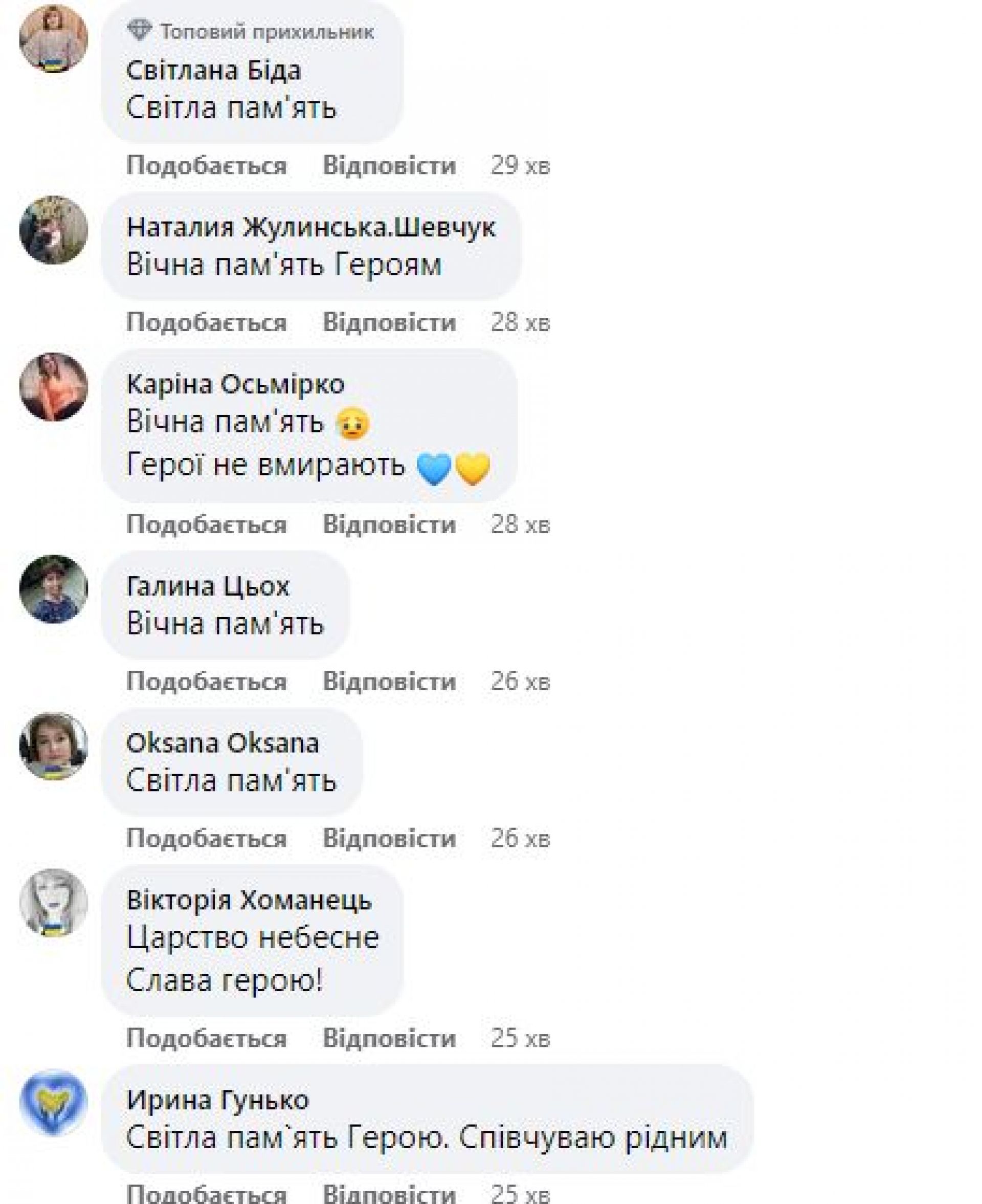Open Ирина Гунько's profile name link
The height and width of the screenshot is (1204, 982).
tap(218, 1101)
